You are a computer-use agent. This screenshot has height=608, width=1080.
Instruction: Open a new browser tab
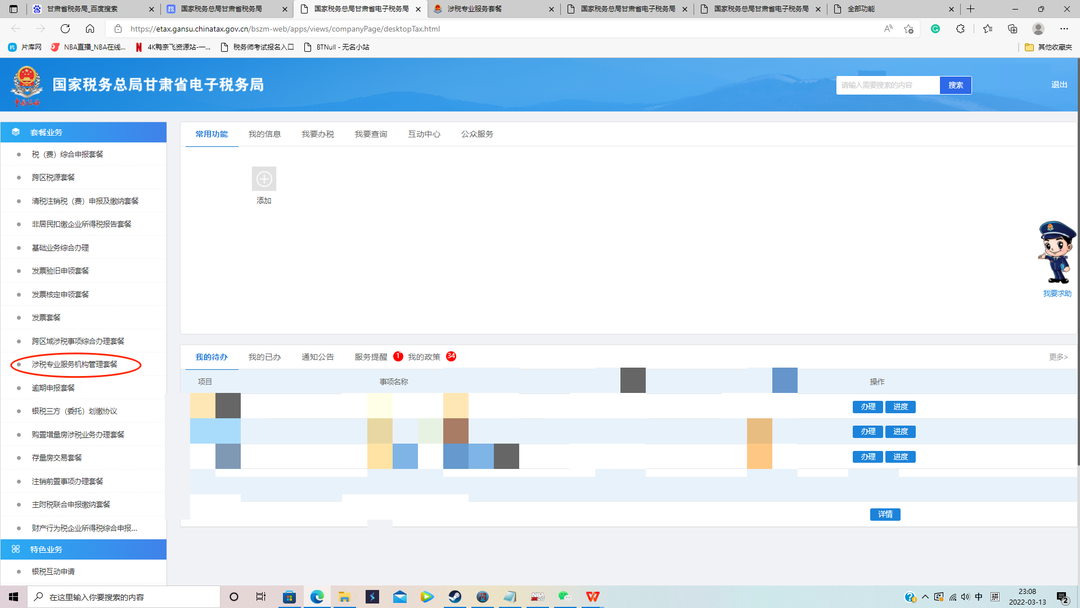pos(970,9)
